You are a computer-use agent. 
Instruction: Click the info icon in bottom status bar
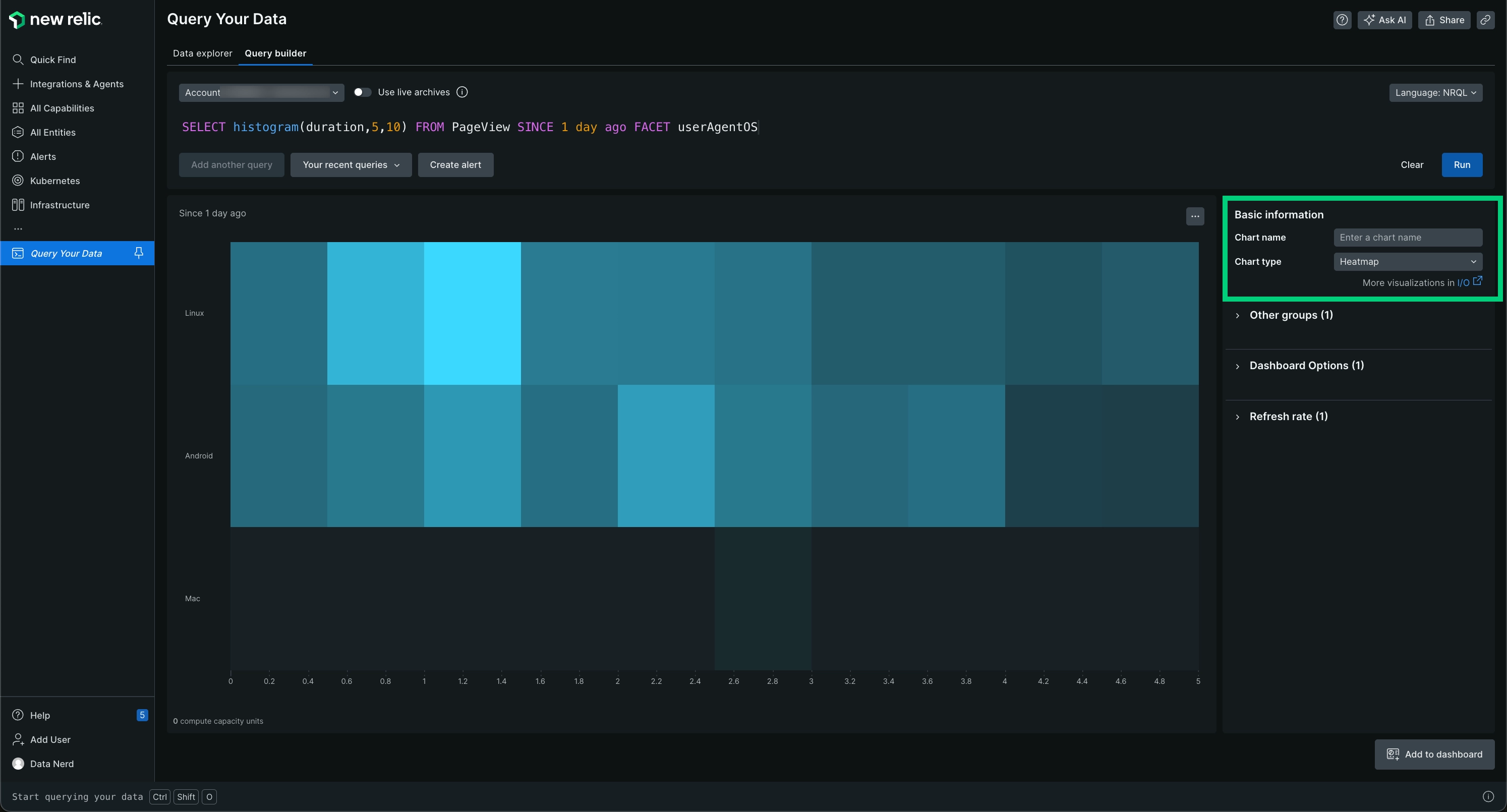[x=1488, y=796]
